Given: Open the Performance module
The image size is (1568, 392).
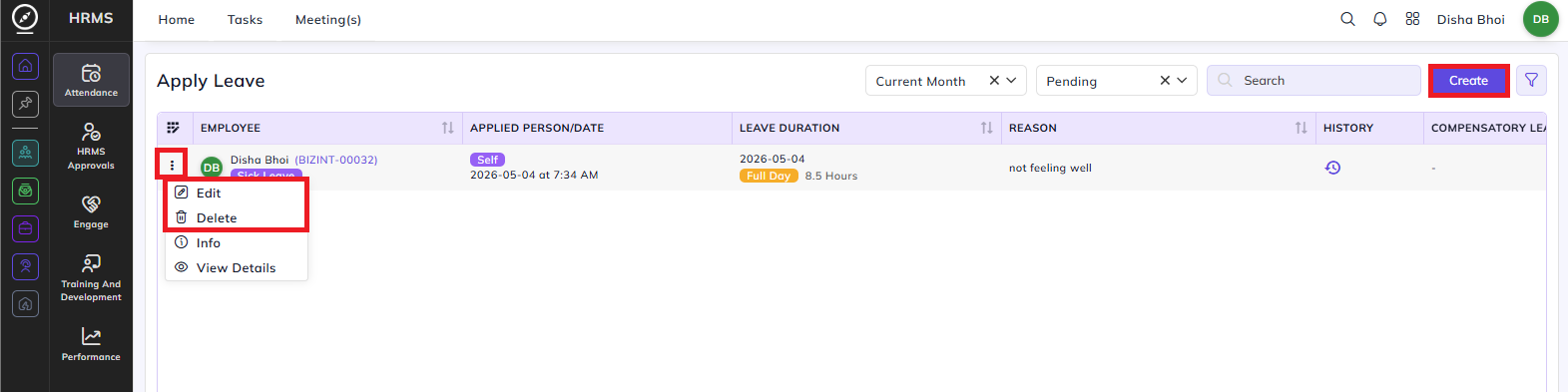Looking at the screenshot, I should pos(91,344).
